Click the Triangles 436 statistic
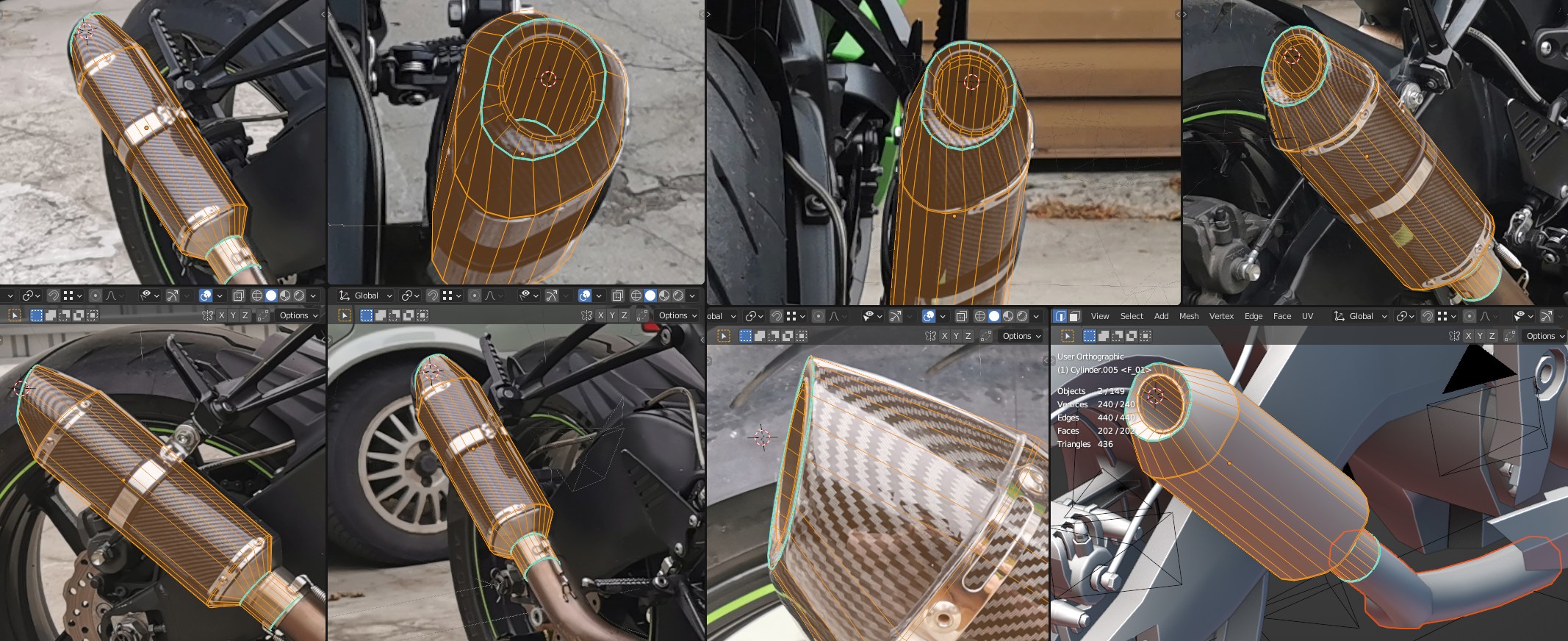The image size is (1568, 641). click(x=1085, y=444)
